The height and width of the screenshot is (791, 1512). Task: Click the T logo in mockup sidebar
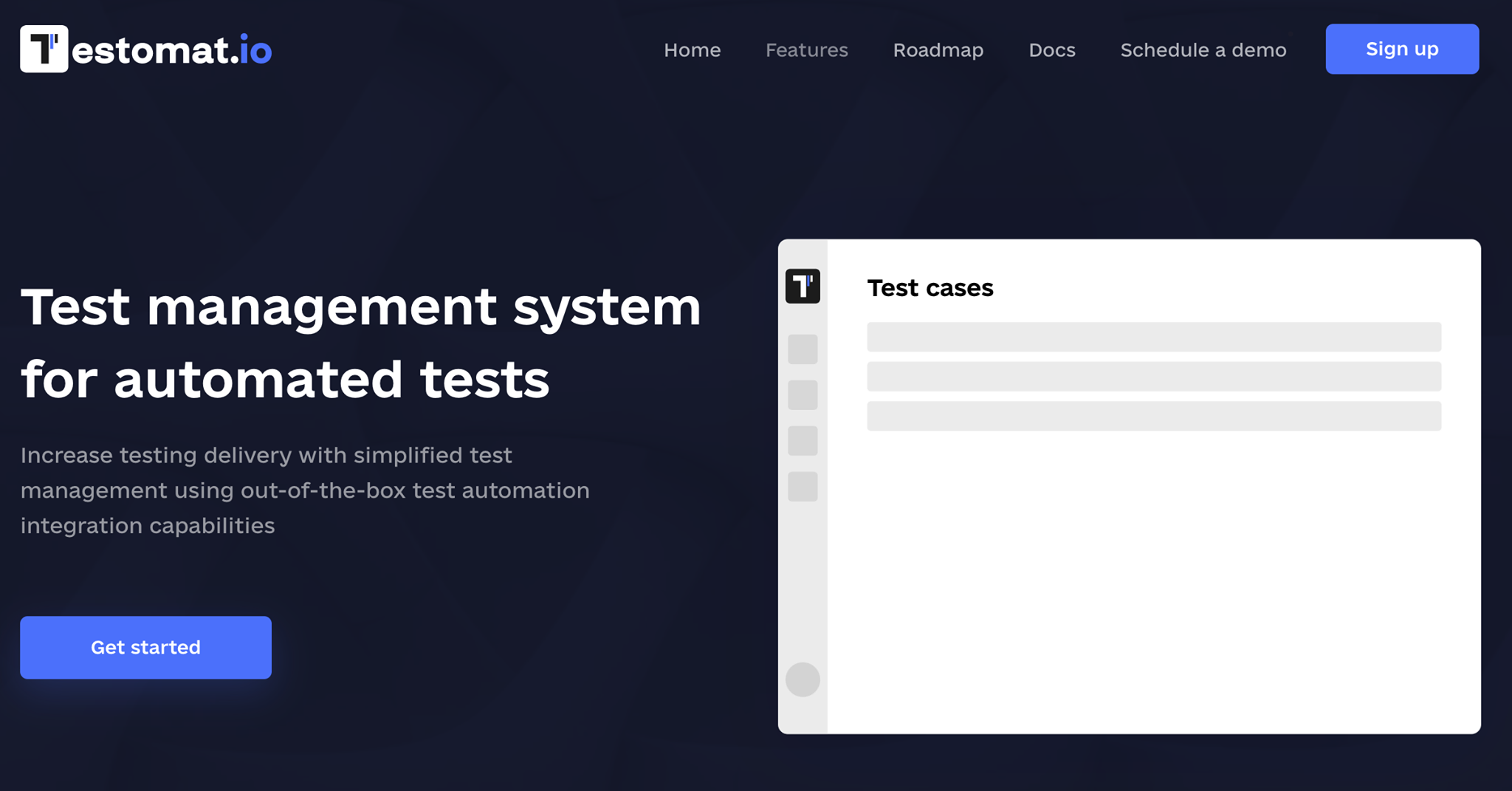[x=803, y=286]
